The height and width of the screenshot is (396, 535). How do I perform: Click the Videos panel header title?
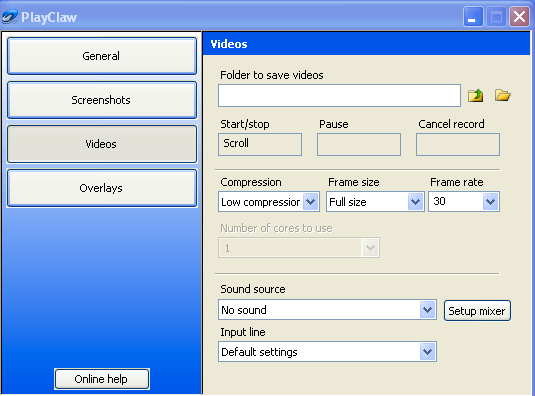pos(229,44)
